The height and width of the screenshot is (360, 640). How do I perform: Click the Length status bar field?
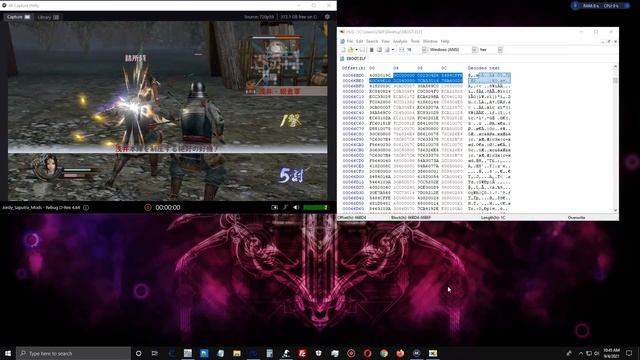(493, 218)
